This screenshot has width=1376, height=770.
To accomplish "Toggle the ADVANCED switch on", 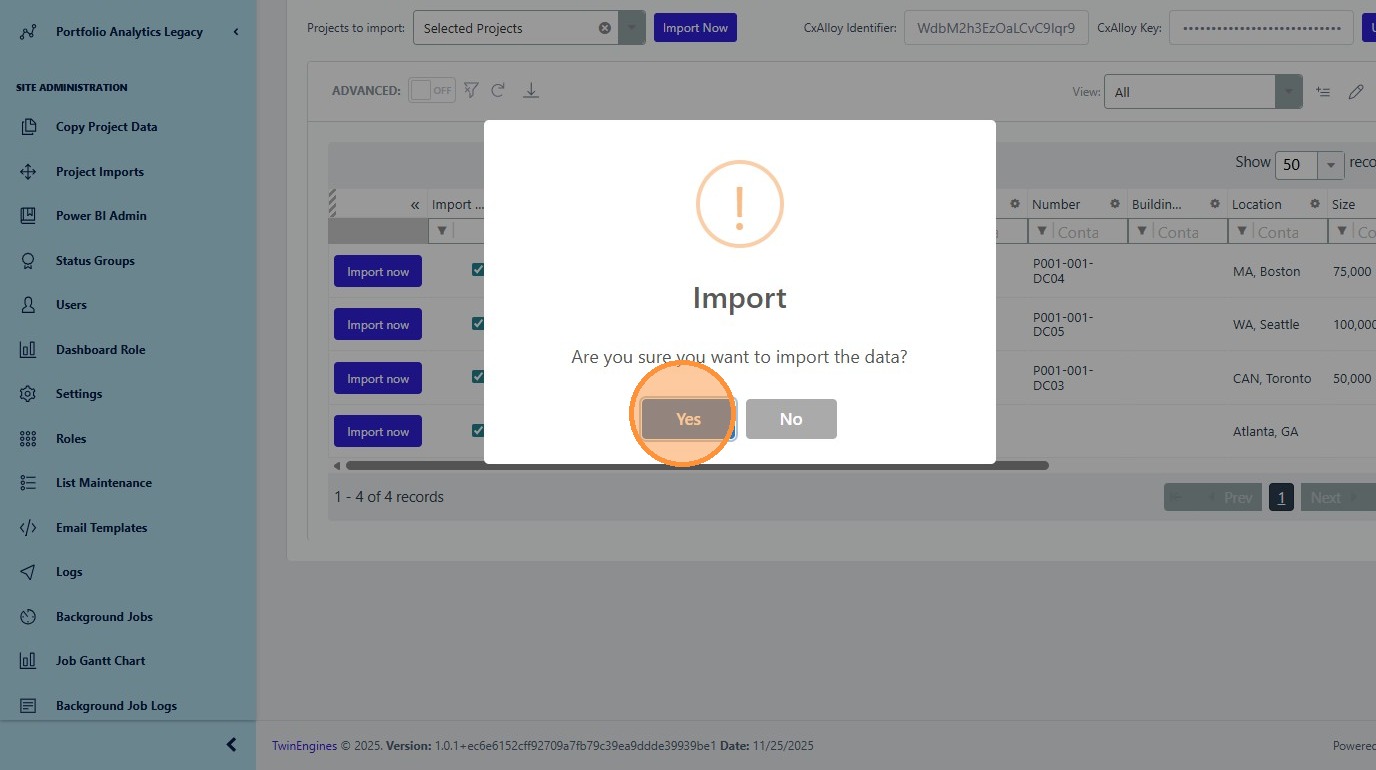I will pyautogui.click(x=432, y=90).
